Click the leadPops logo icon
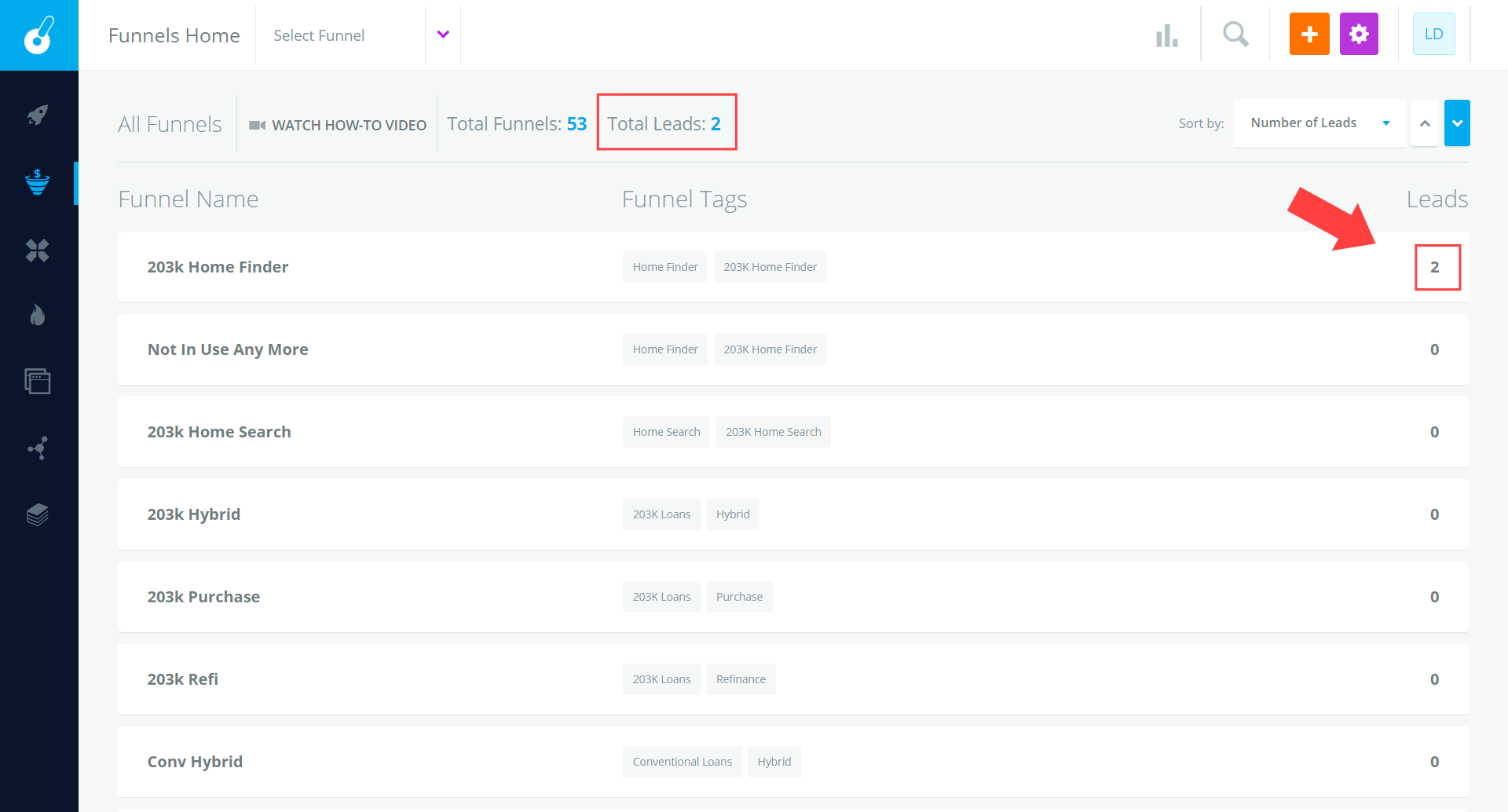The height and width of the screenshot is (812, 1508). point(39,35)
